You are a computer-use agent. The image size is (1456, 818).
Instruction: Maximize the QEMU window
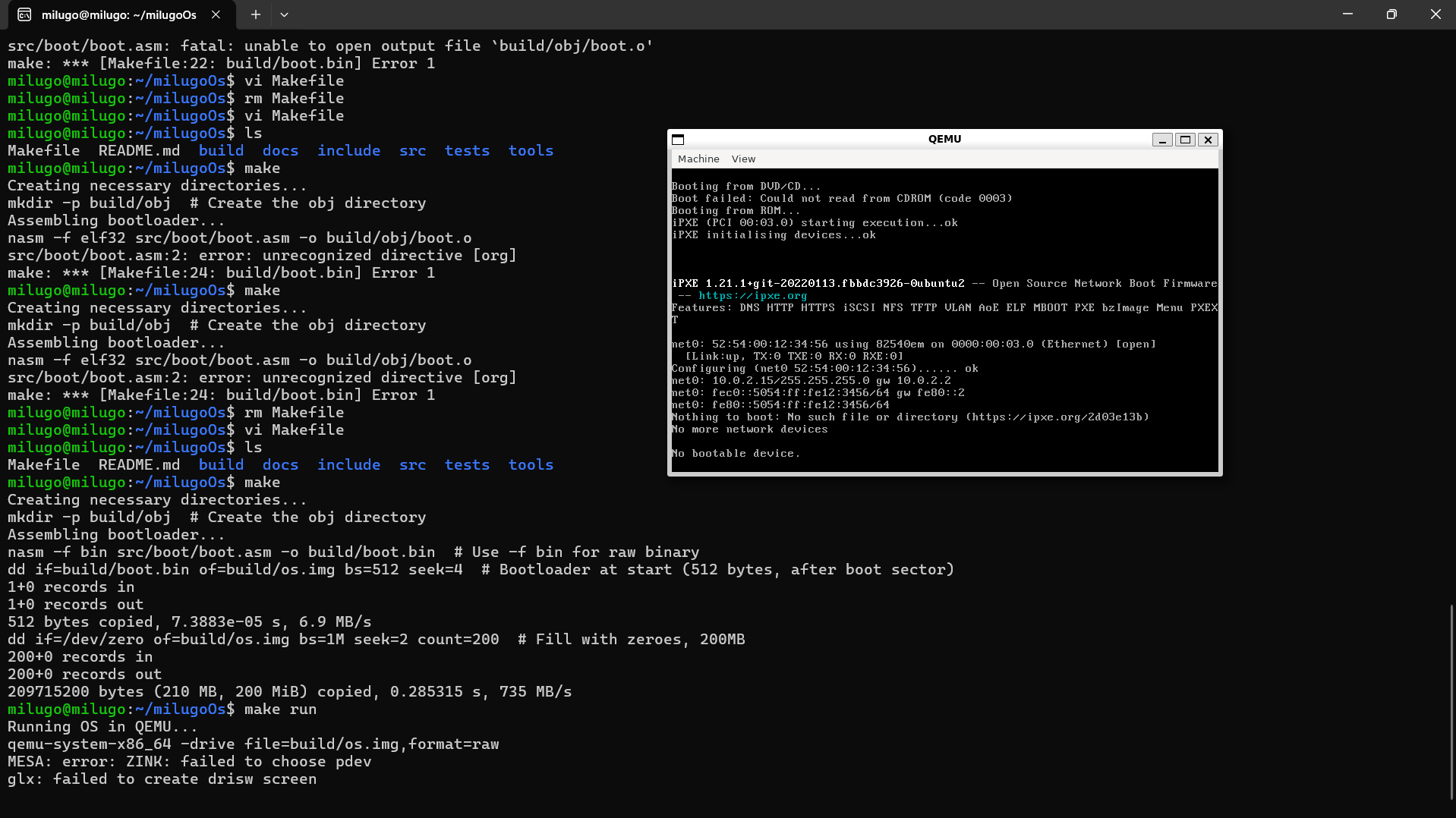pos(1185,140)
